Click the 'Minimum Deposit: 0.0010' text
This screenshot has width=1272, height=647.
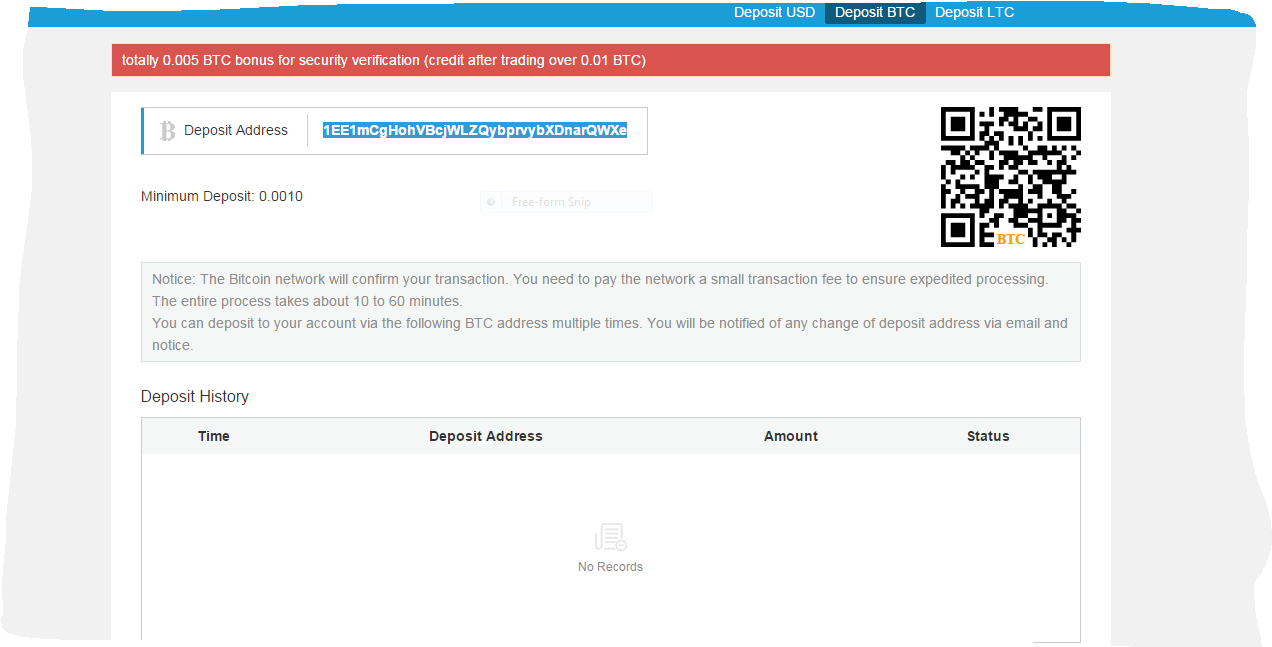coord(222,196)
